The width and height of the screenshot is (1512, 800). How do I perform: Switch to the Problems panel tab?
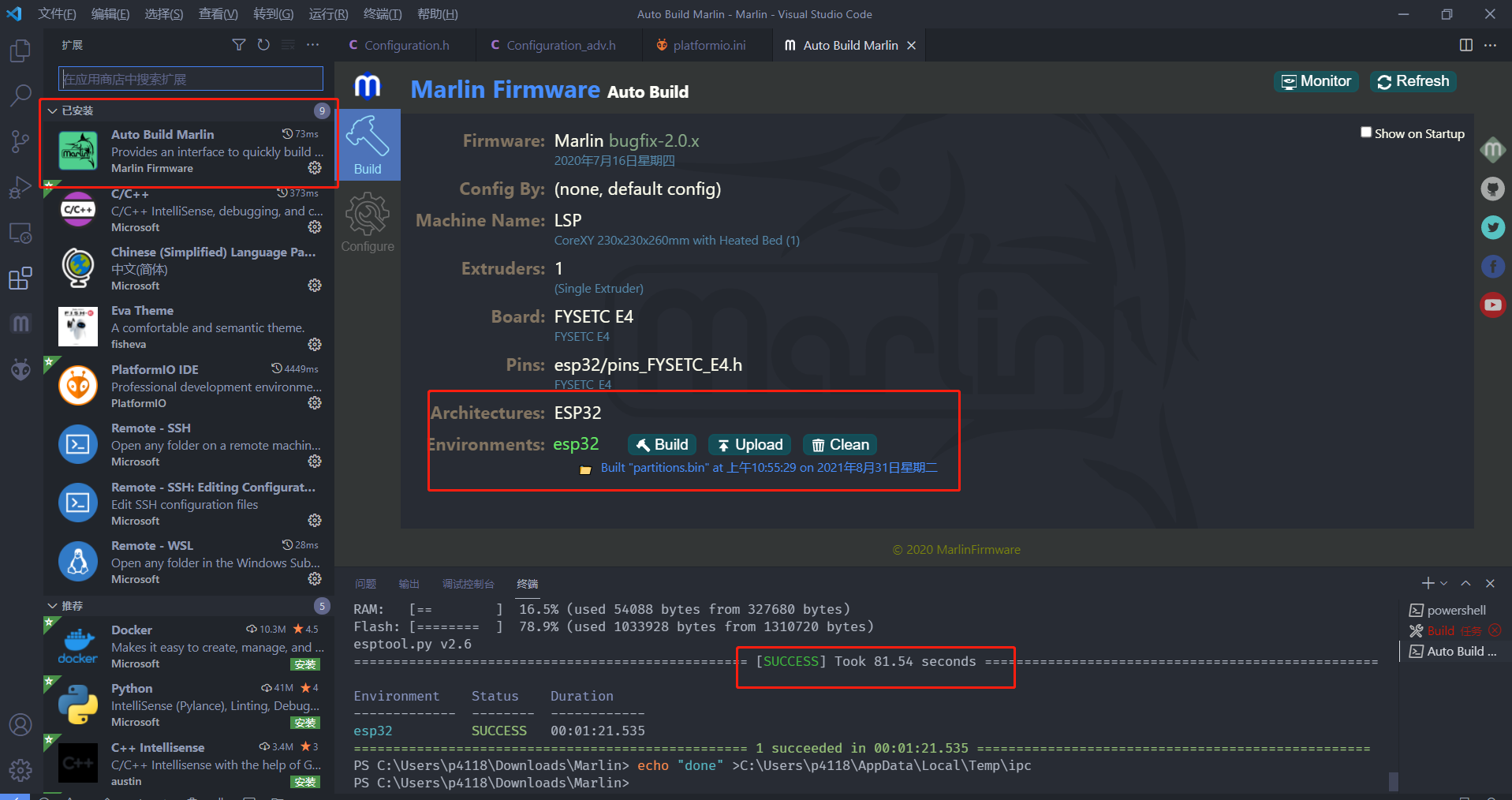(365, 584)
